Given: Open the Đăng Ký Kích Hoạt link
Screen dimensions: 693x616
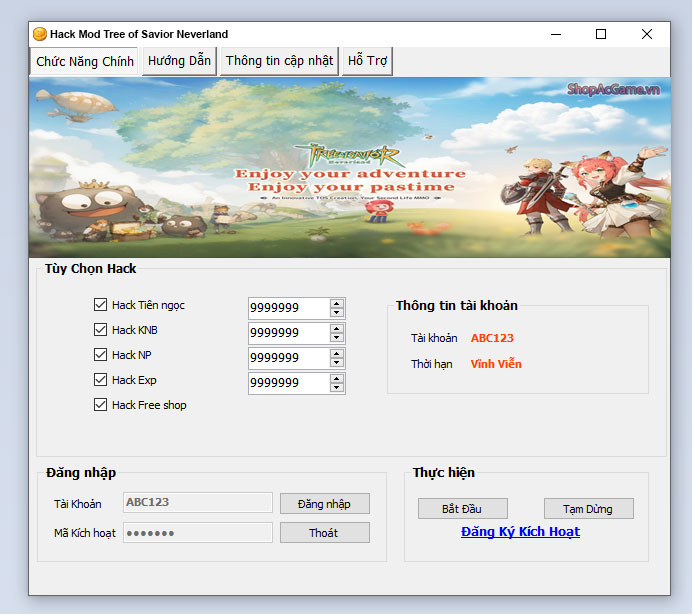Looking at the screenshot, I should 520,532.
